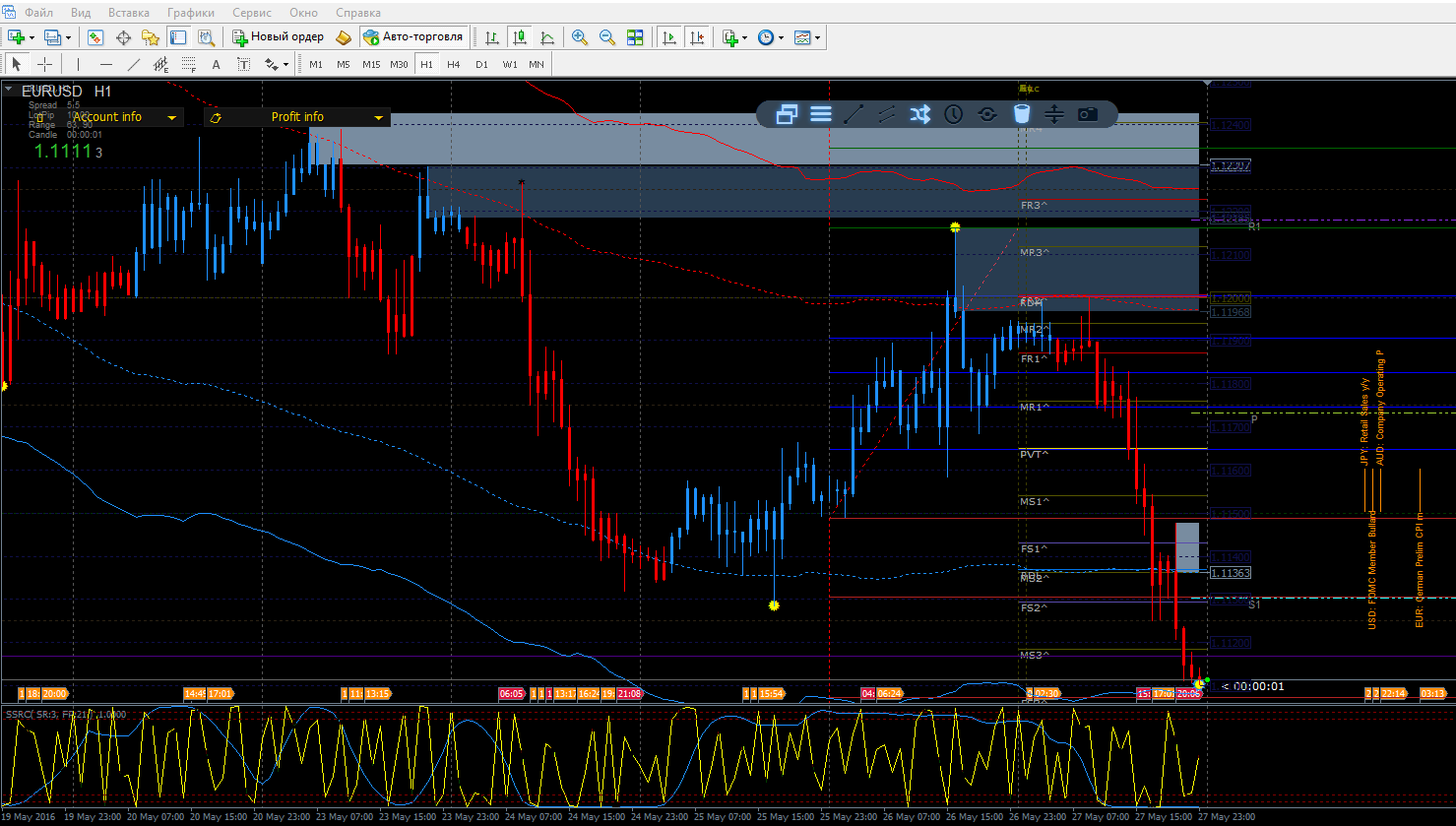1456x826 pixels.
Task: Click the overlapping-windows icon in the floating panel
Action: pos(787,114)
